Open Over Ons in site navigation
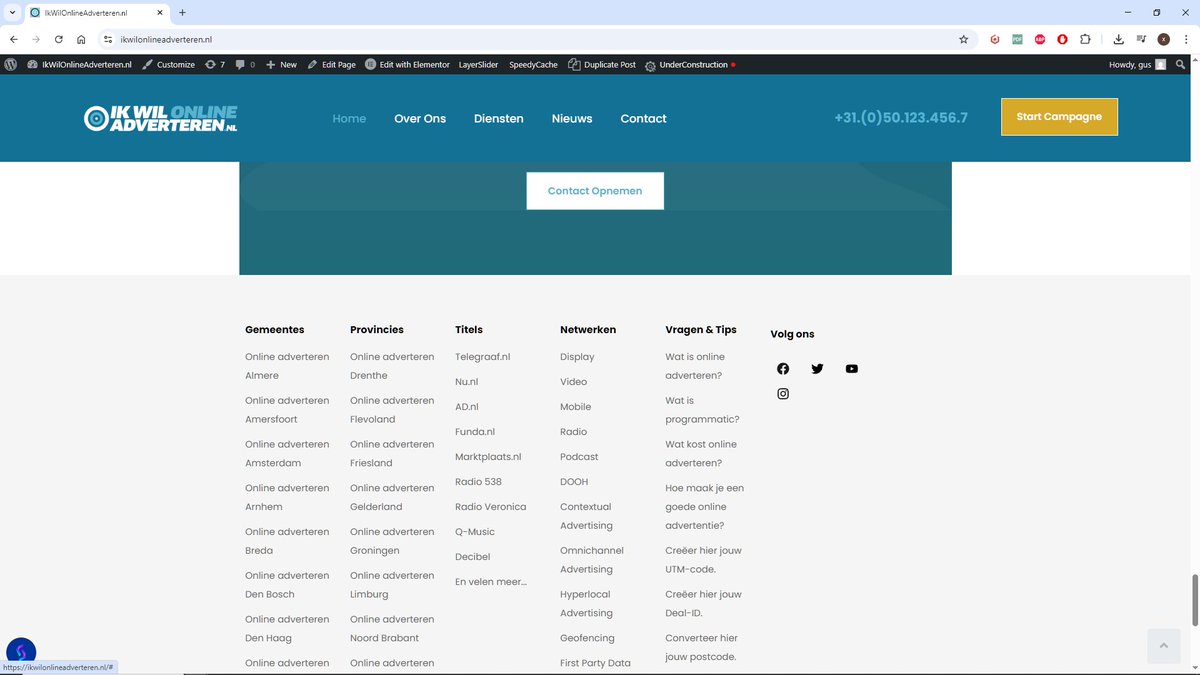This screenshot has height=675, width=1200. (420, 118)
